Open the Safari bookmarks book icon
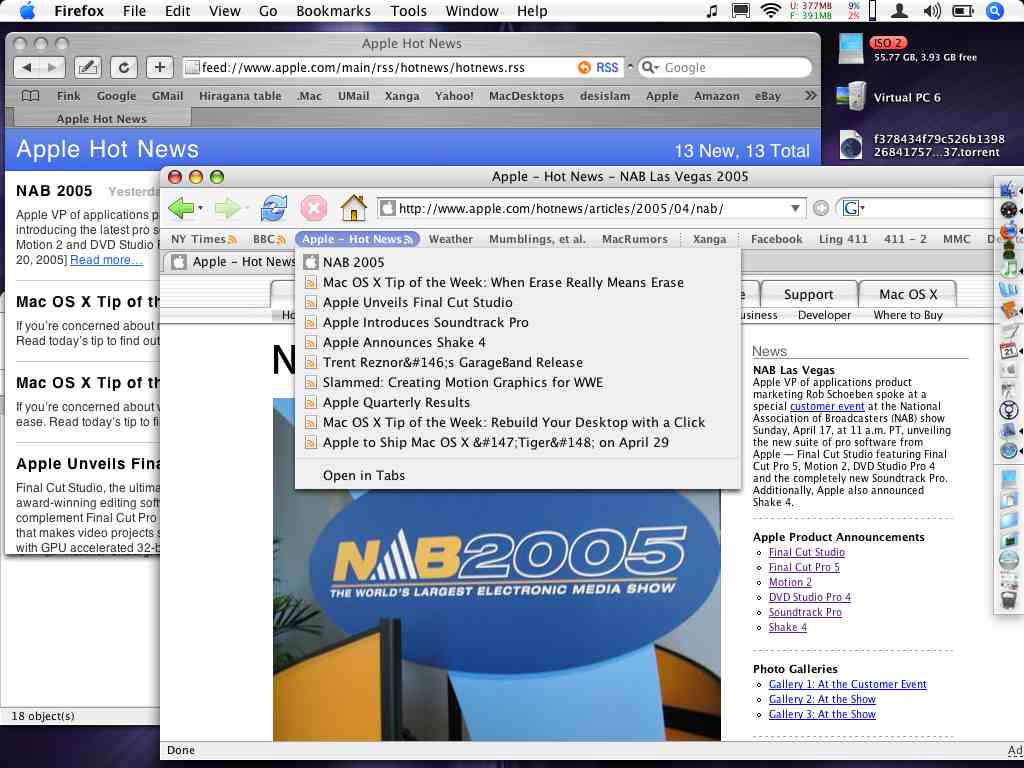 [x=30, y=96]
